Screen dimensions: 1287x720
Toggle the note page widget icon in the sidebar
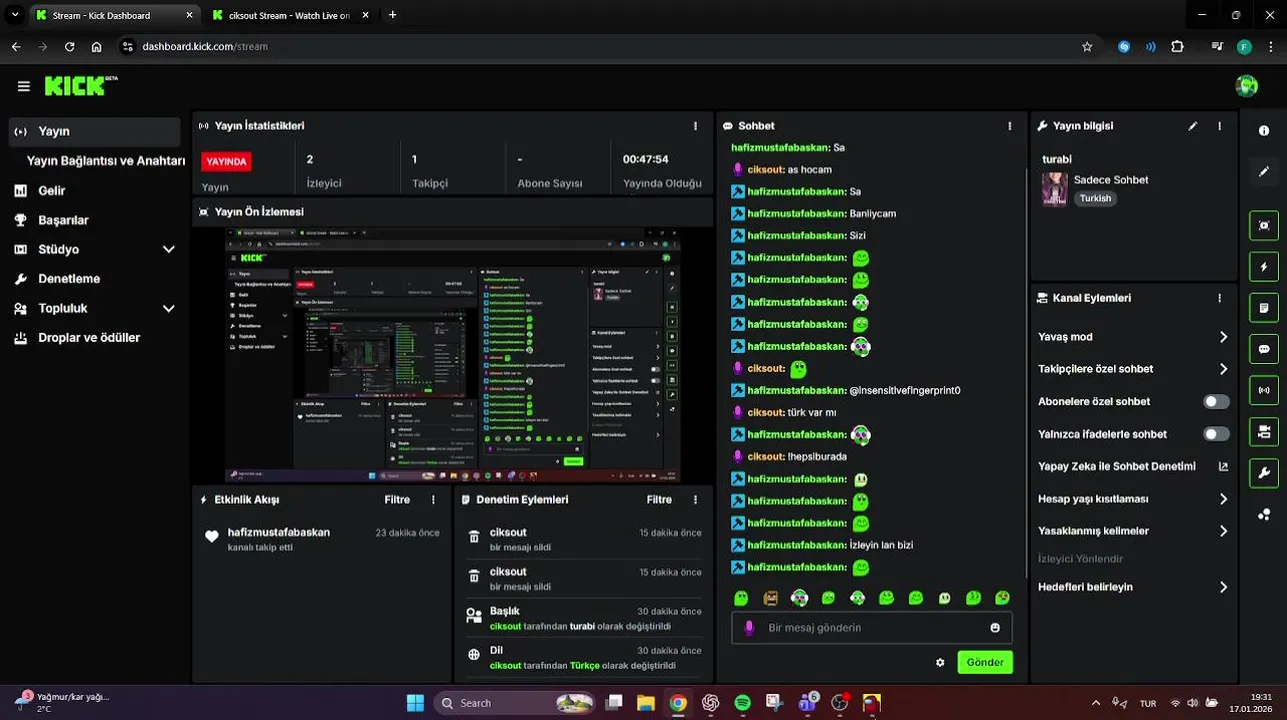coord(1264,308)
